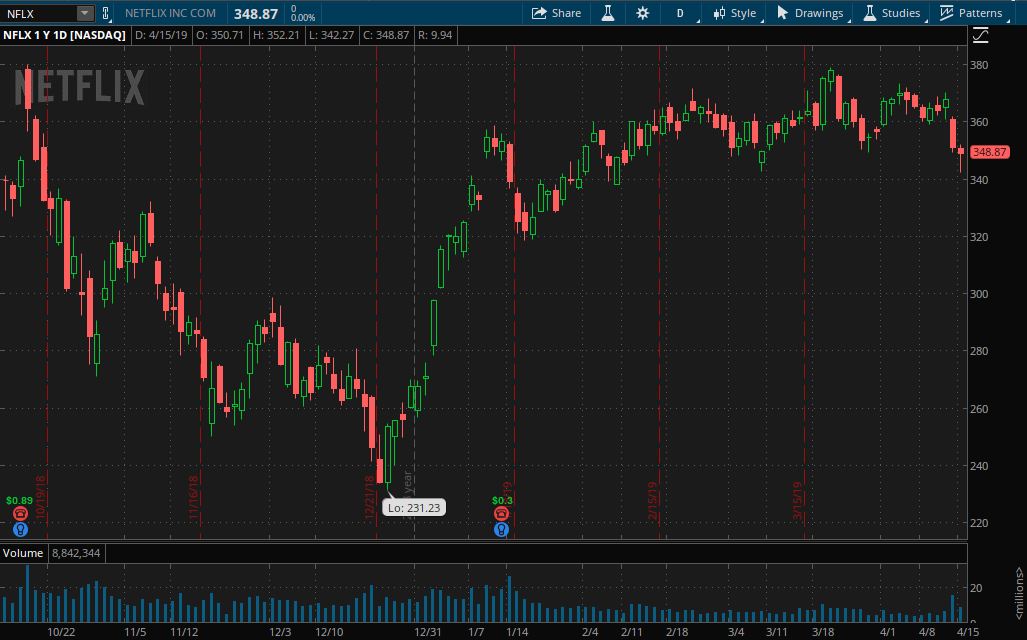1027x640 pixels.
Task: Click red conference call phone icon near $0.89
Action: 20,514
